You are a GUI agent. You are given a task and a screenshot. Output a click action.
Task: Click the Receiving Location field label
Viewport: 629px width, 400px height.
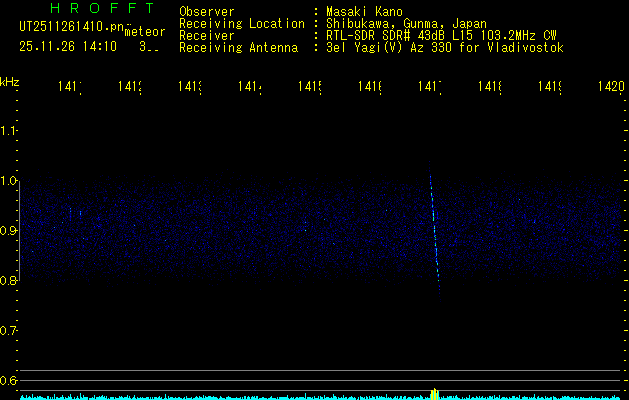point(241,24)
